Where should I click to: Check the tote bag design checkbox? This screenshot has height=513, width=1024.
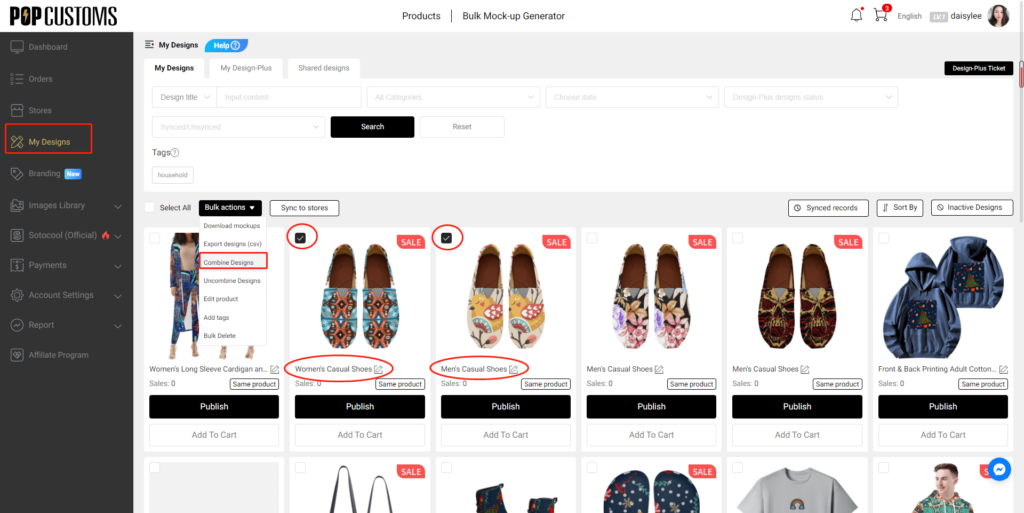coord(300,468)
